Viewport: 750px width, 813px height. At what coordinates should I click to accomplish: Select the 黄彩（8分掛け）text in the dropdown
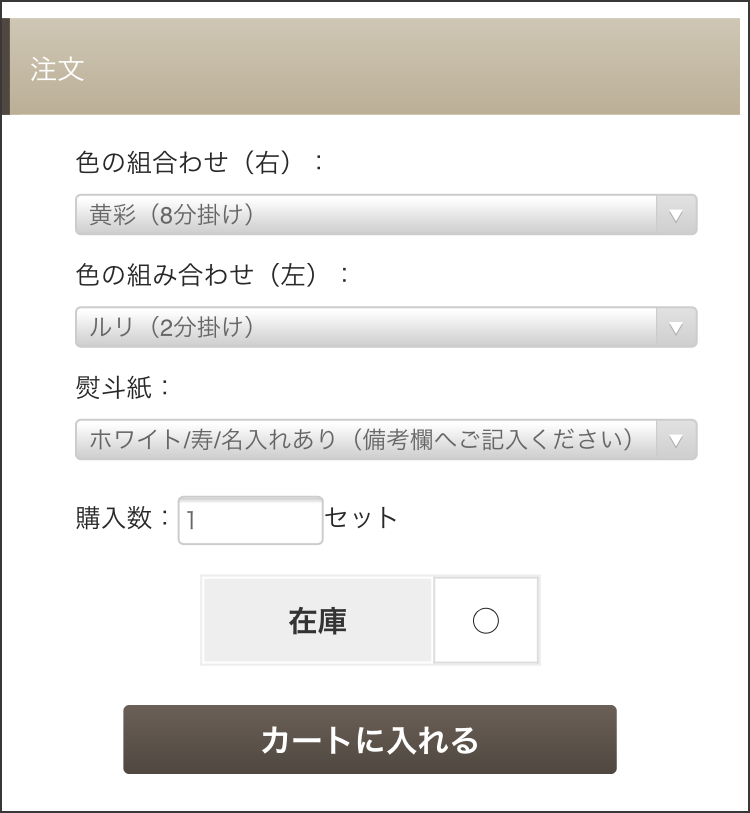click(x=172, y=215)
